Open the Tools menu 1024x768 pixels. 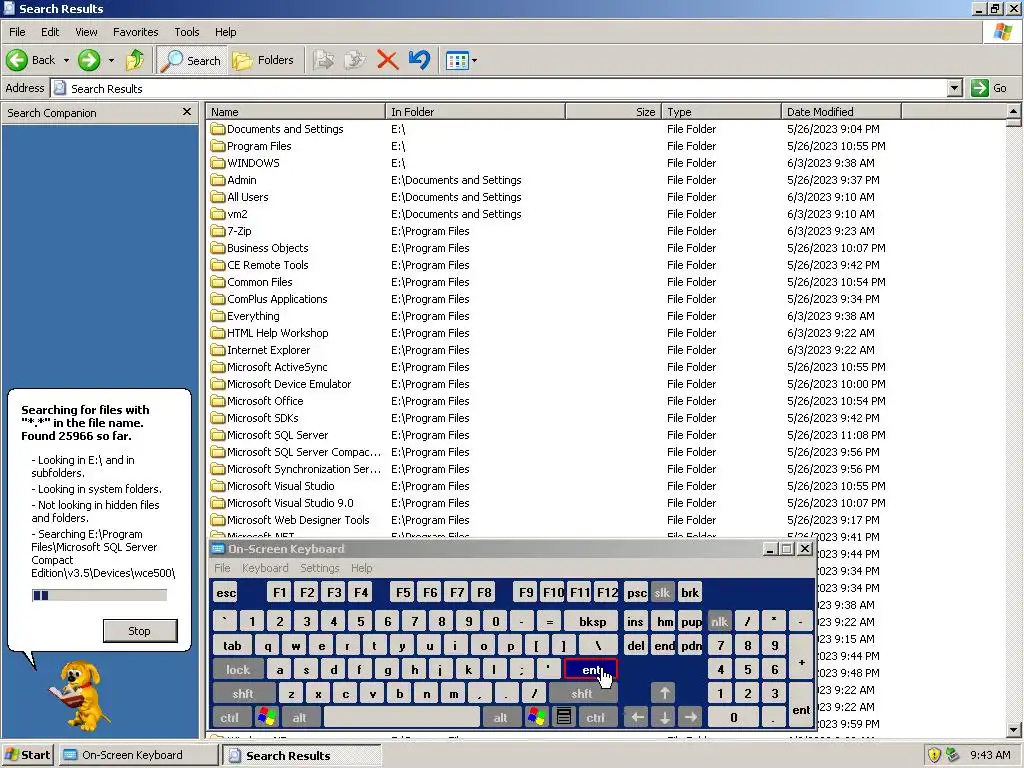[187, 32]
